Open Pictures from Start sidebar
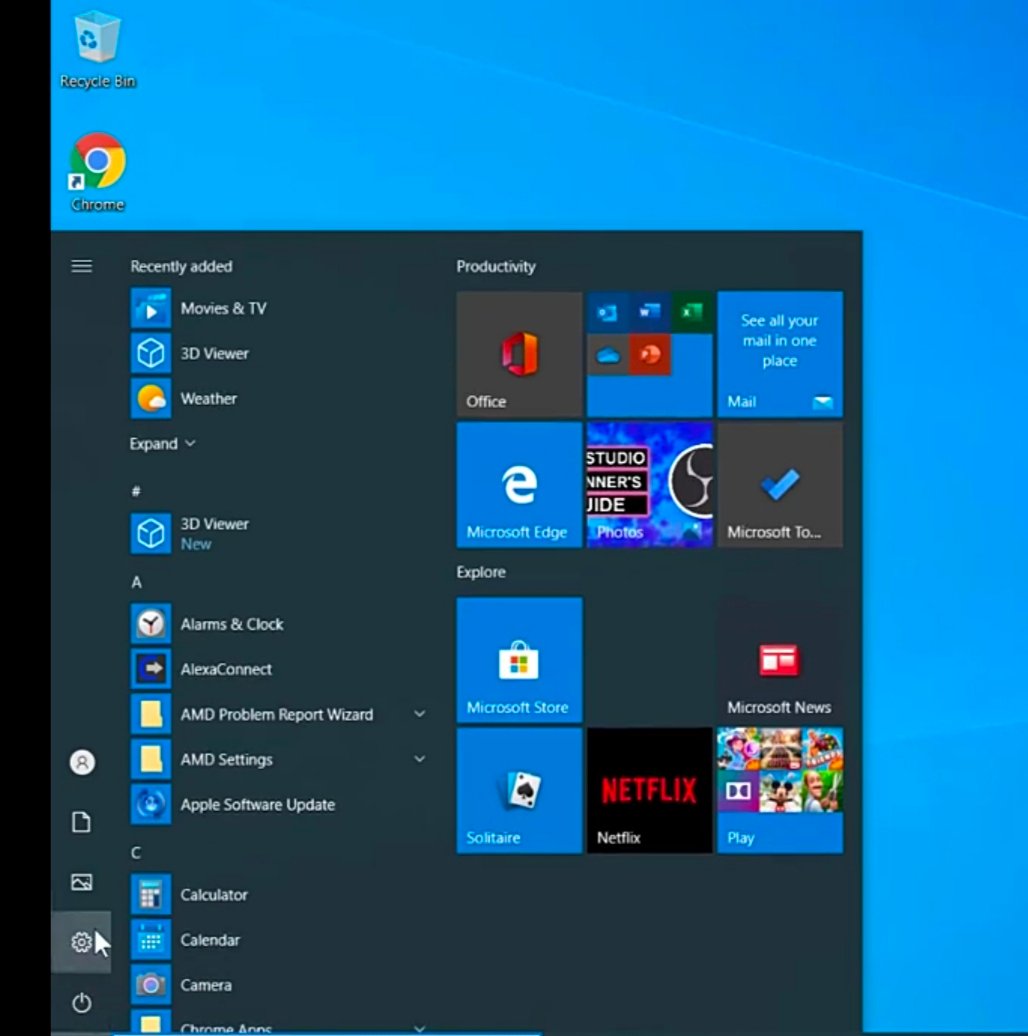Screen dimensions: 1028x1036 click(81, 882)
